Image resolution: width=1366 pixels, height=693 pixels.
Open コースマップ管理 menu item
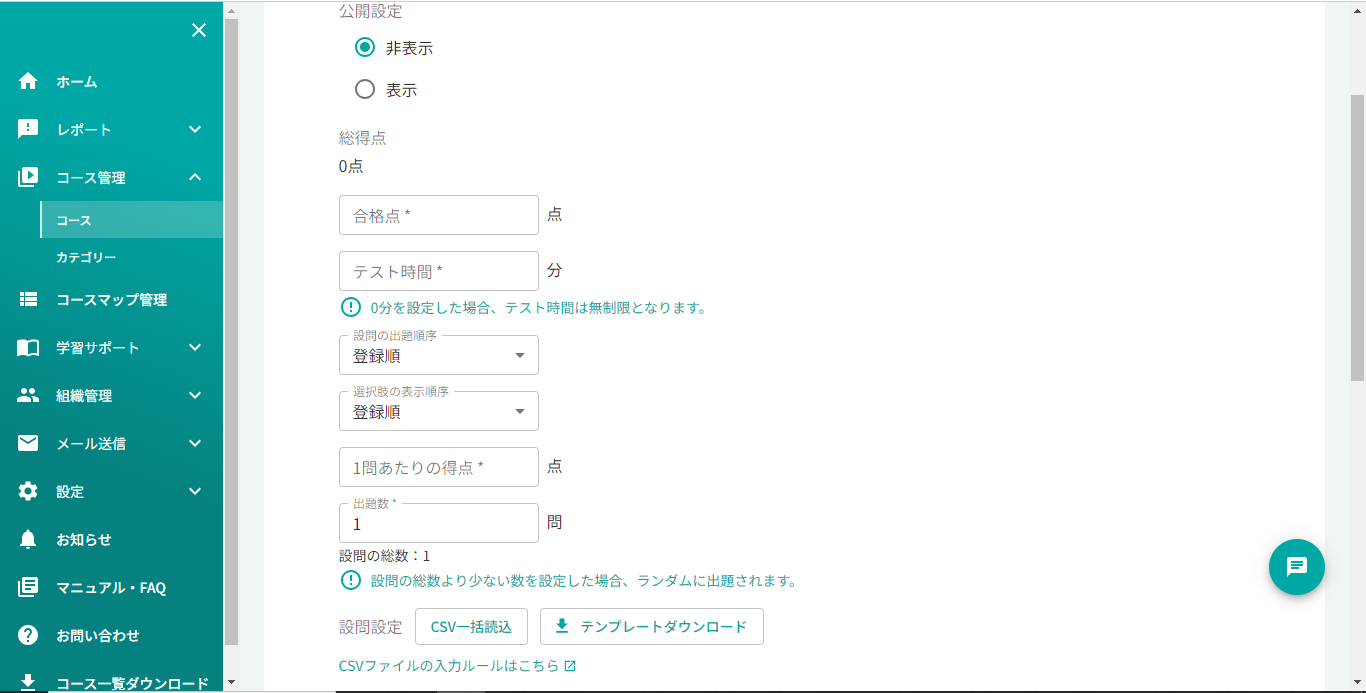click(111, 300)
